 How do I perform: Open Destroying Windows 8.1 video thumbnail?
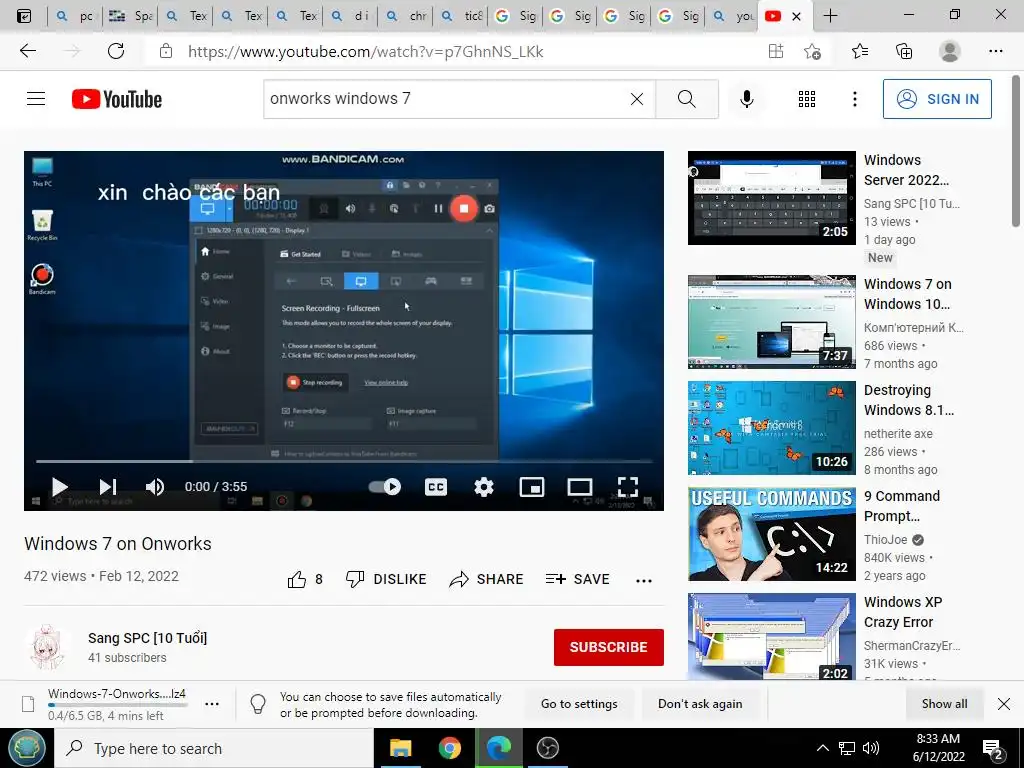(771, 428)
